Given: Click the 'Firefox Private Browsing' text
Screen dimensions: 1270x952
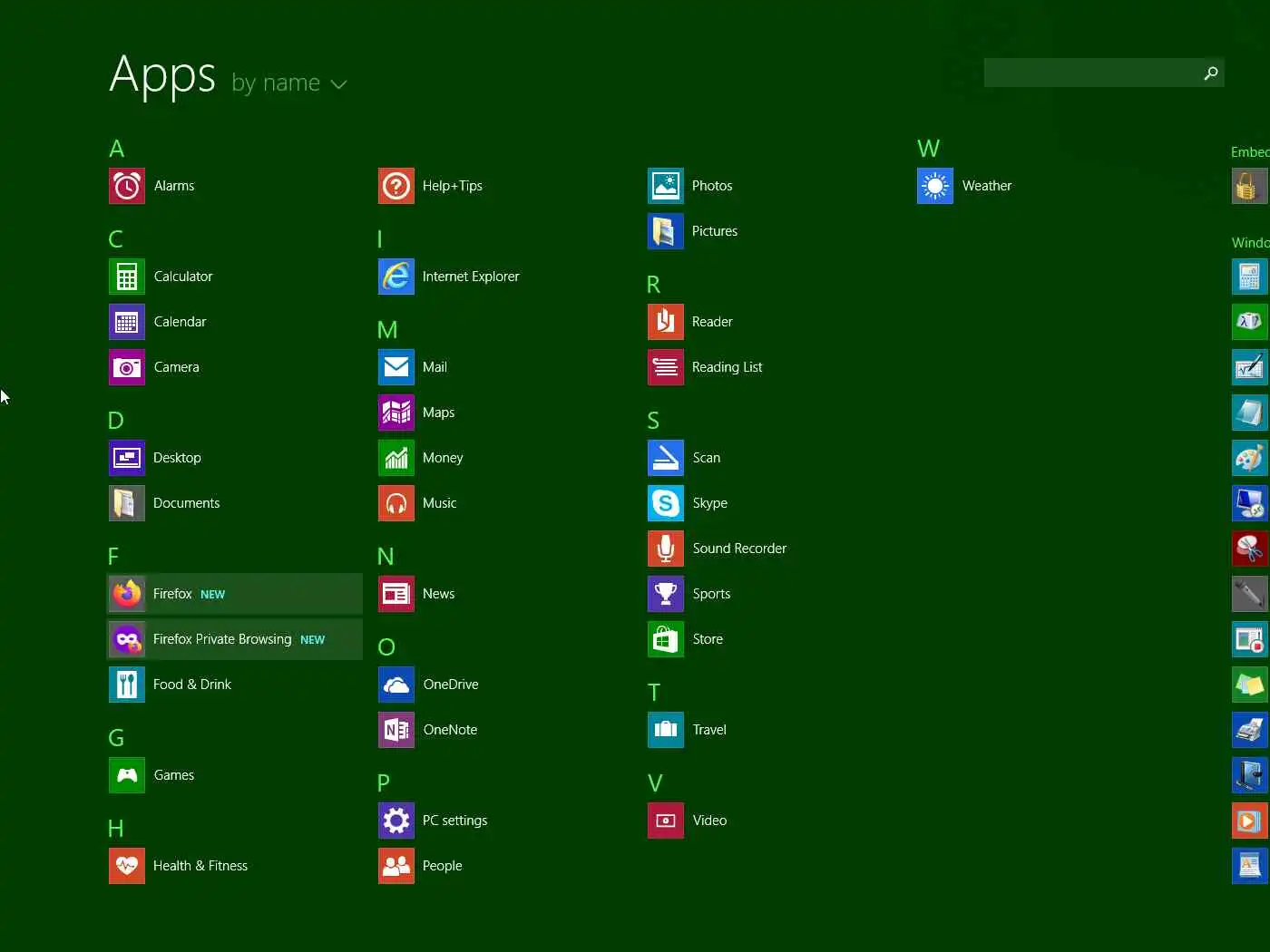Looking at the screenshot, I should pyautogui.click(x=222, y=639).
